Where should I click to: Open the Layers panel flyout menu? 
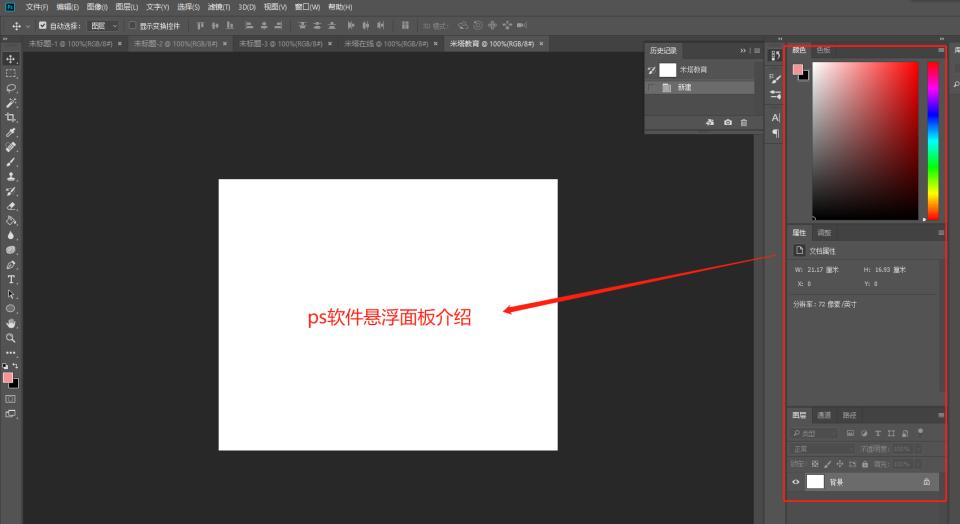click(x=941, y=415)
